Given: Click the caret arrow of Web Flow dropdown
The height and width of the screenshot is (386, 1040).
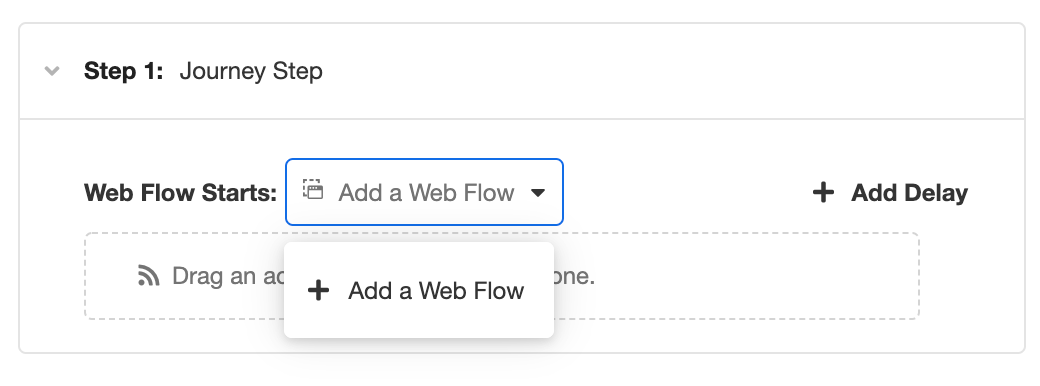Looking at the screenshot, I should (538, 193).
